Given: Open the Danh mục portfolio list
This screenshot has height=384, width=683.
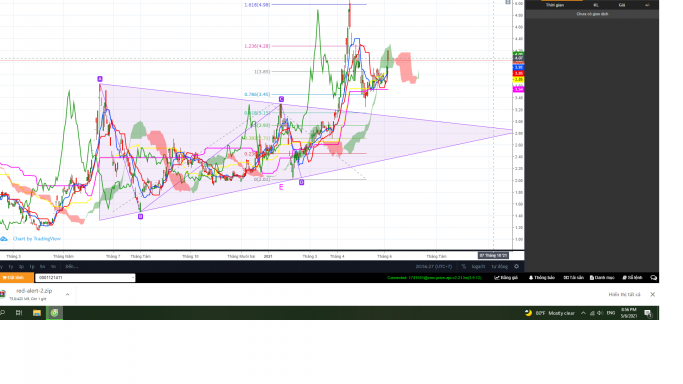Looking at the screenshot, I should 602,277.
